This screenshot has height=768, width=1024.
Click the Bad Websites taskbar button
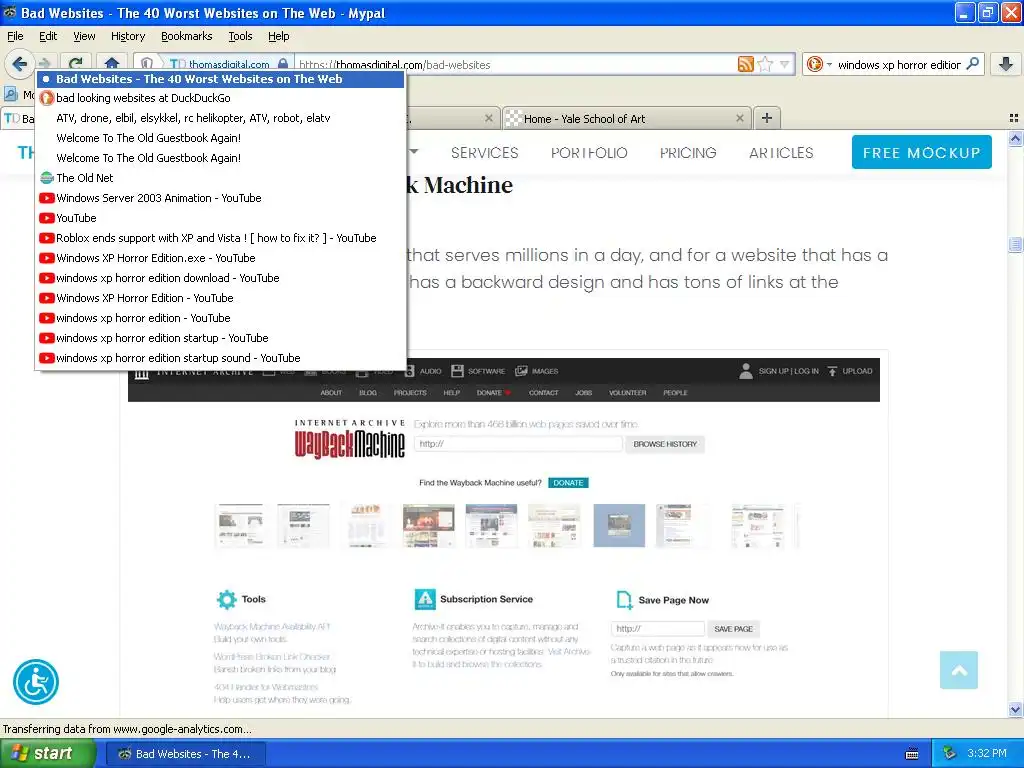point(185,754)
